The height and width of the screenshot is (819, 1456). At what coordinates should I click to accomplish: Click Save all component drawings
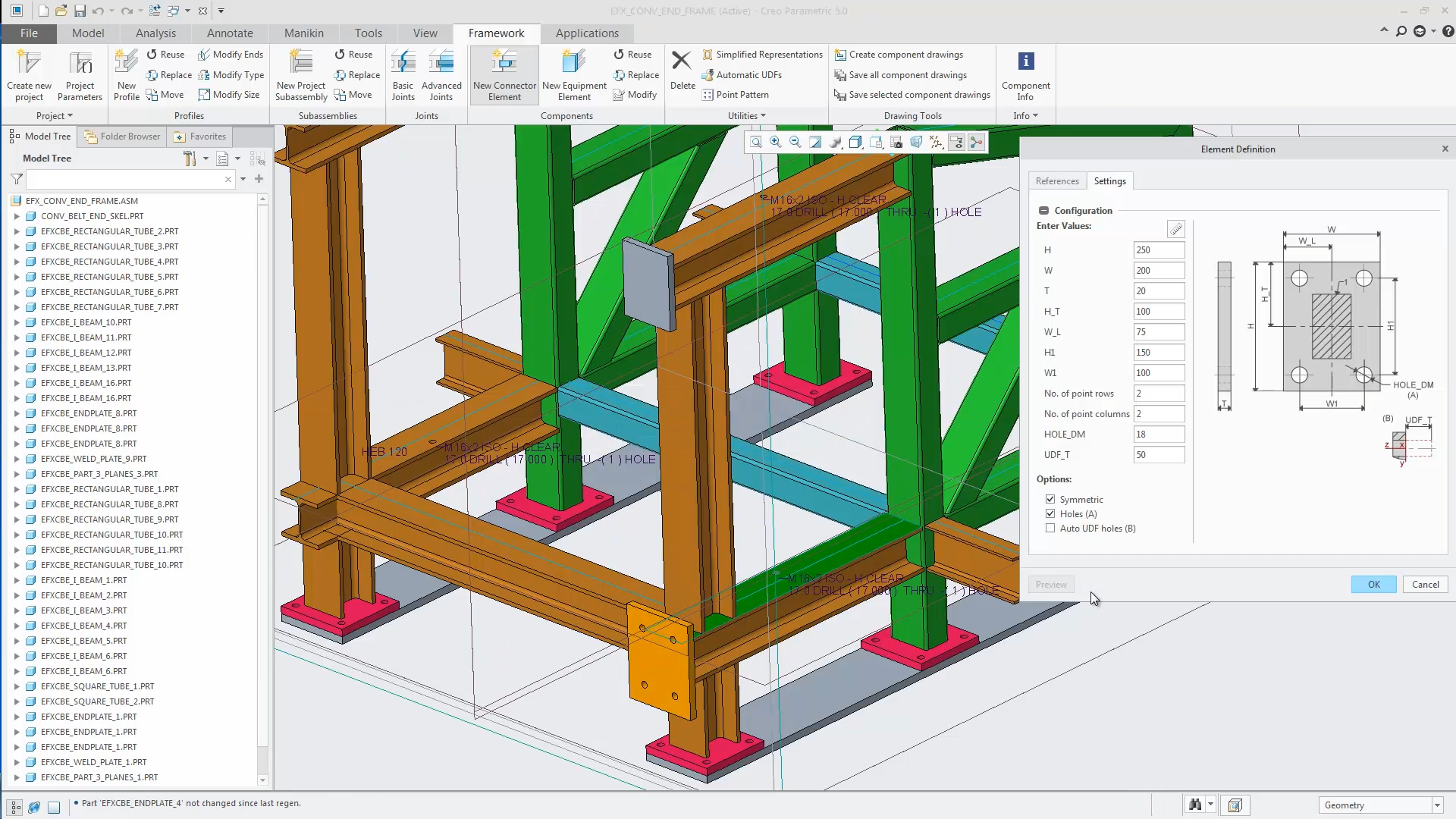tap(901, 75)
